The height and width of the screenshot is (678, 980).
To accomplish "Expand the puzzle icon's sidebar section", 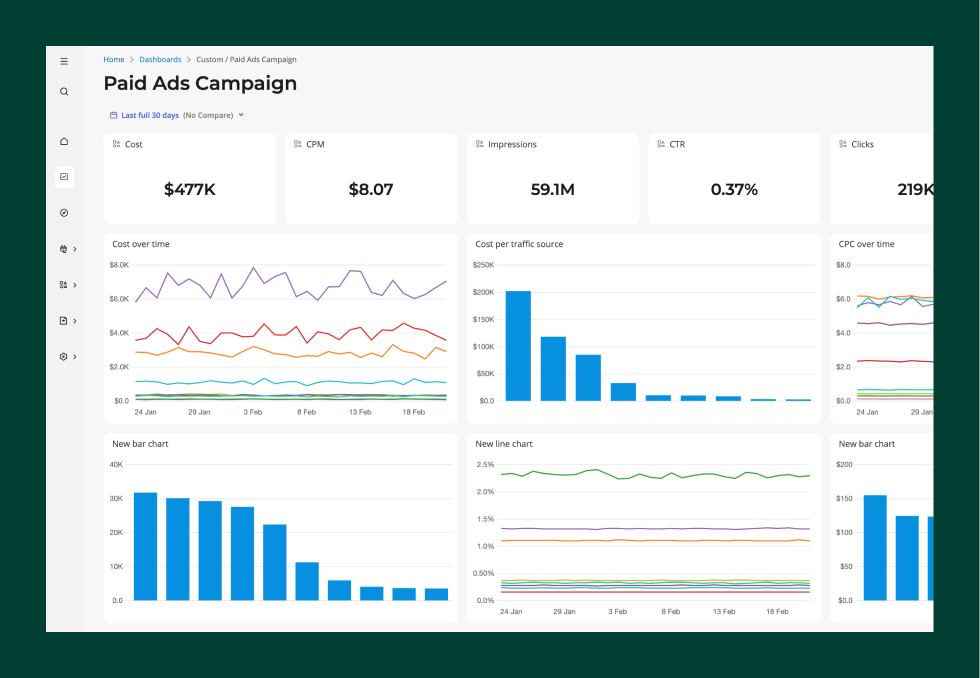I will (x=74, y=248).
